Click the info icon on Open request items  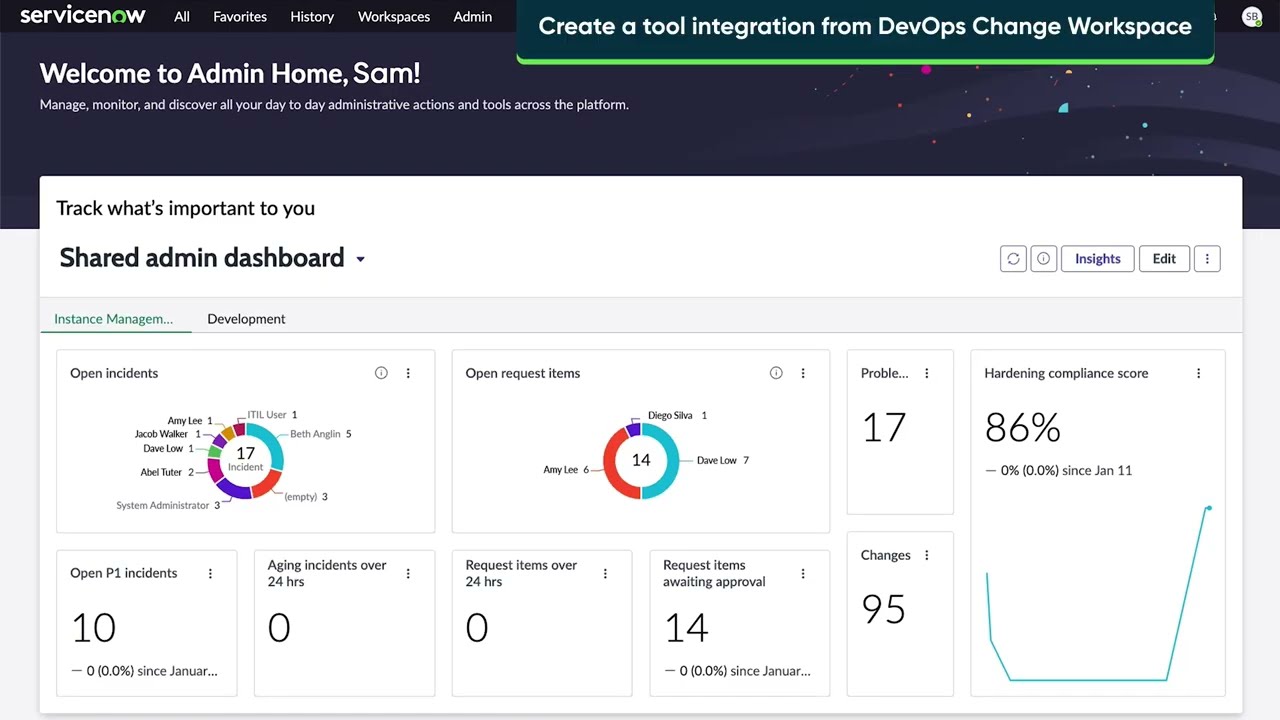click(x=776, y=372)
